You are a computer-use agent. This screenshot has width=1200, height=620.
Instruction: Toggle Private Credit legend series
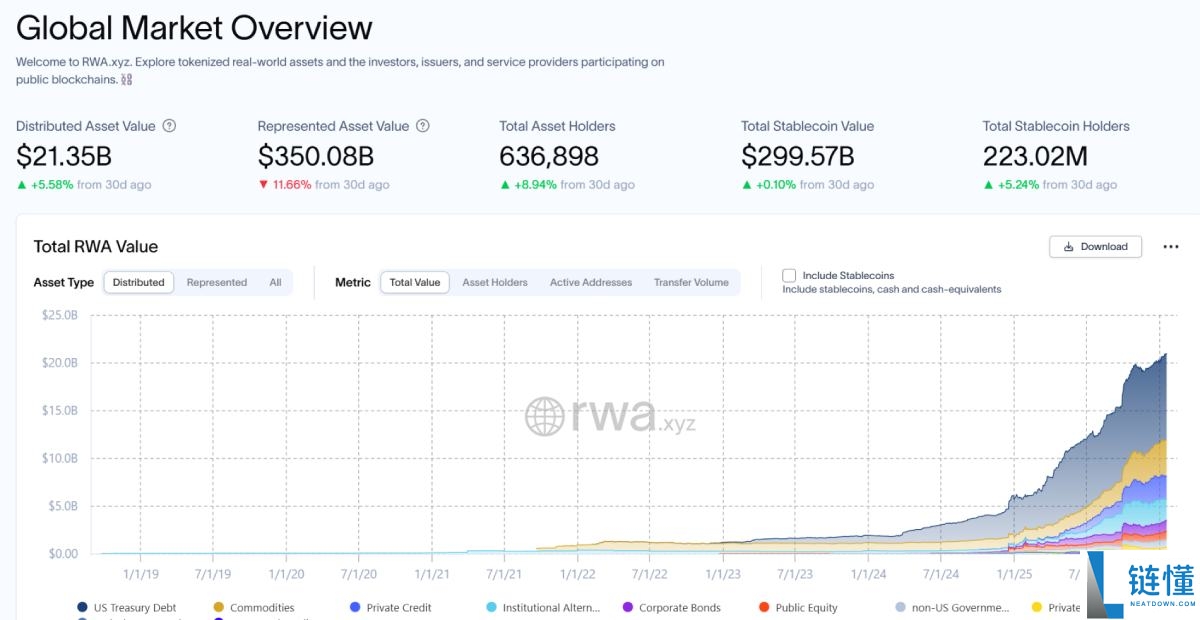tap(390, 607)
